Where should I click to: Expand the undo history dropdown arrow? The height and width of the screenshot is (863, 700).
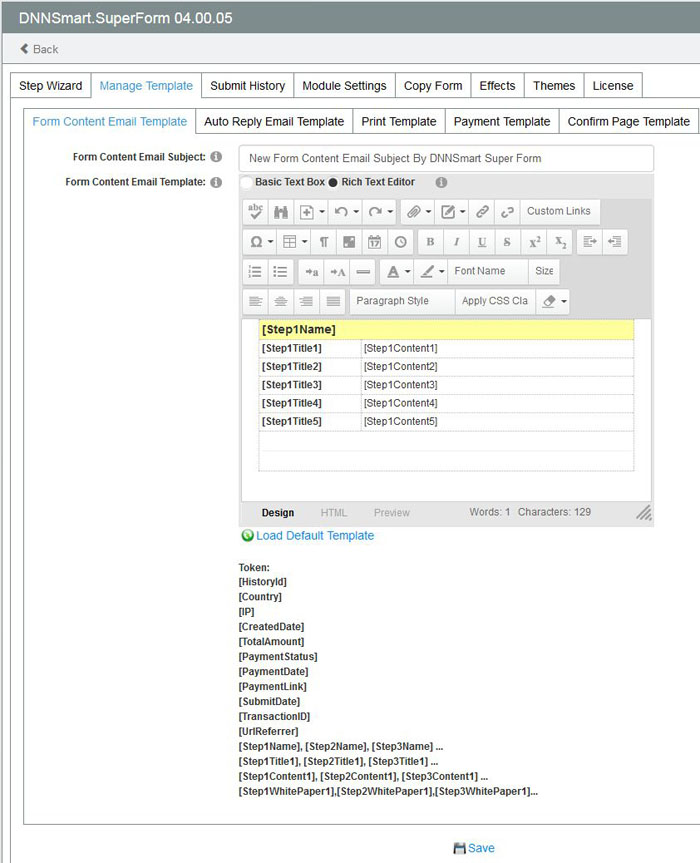tap(357, 212)
